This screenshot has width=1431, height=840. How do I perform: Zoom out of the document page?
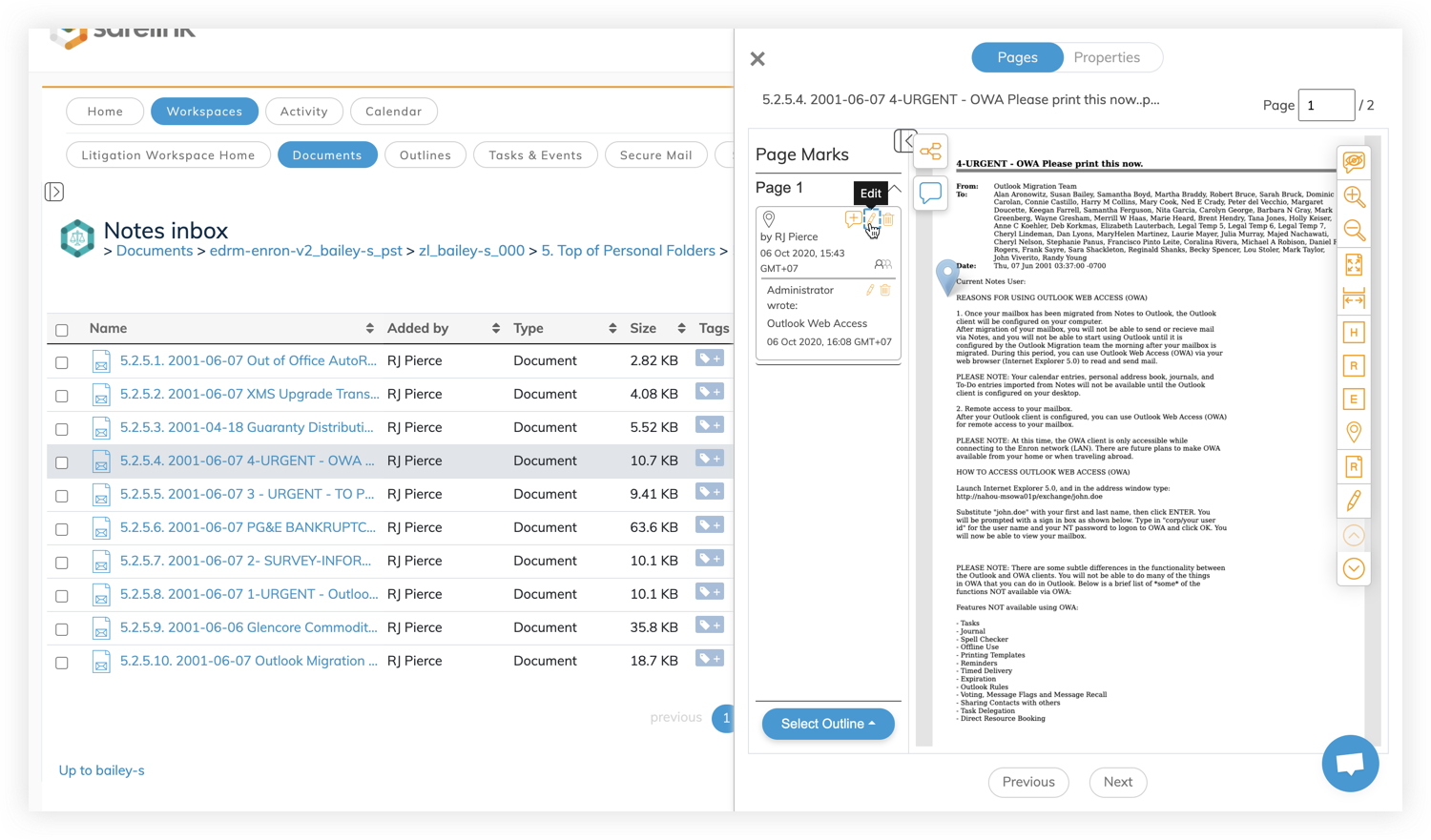tap(1354, 231)
